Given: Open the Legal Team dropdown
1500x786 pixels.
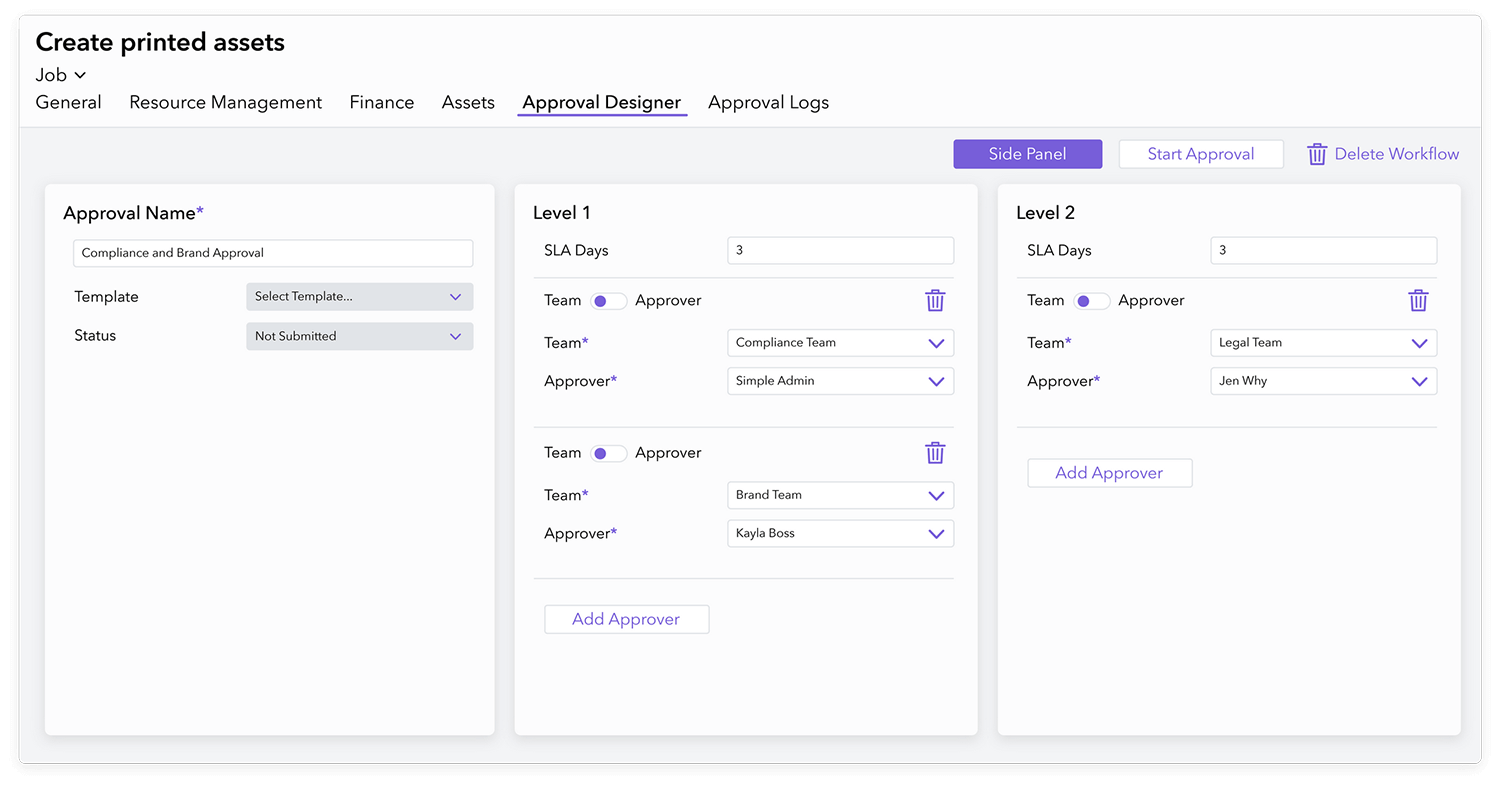Looking at the screenshot, I should (x=1324, y=343).
